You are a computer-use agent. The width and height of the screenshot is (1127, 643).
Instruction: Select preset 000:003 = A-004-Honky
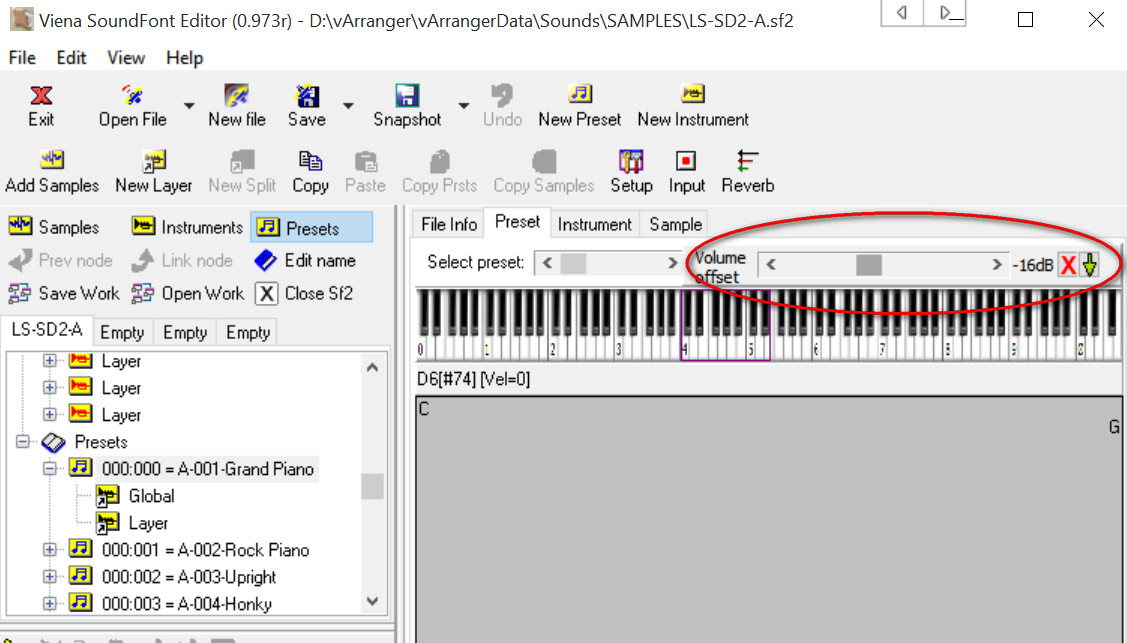(186, 603)
